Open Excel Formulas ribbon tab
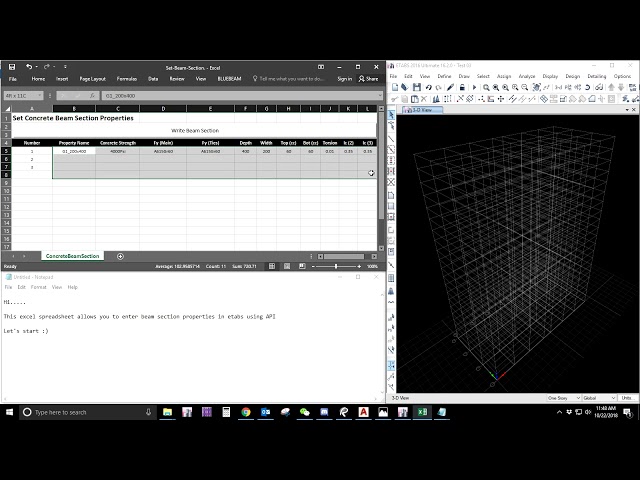640x480 pixels. (x=127, y=79)
